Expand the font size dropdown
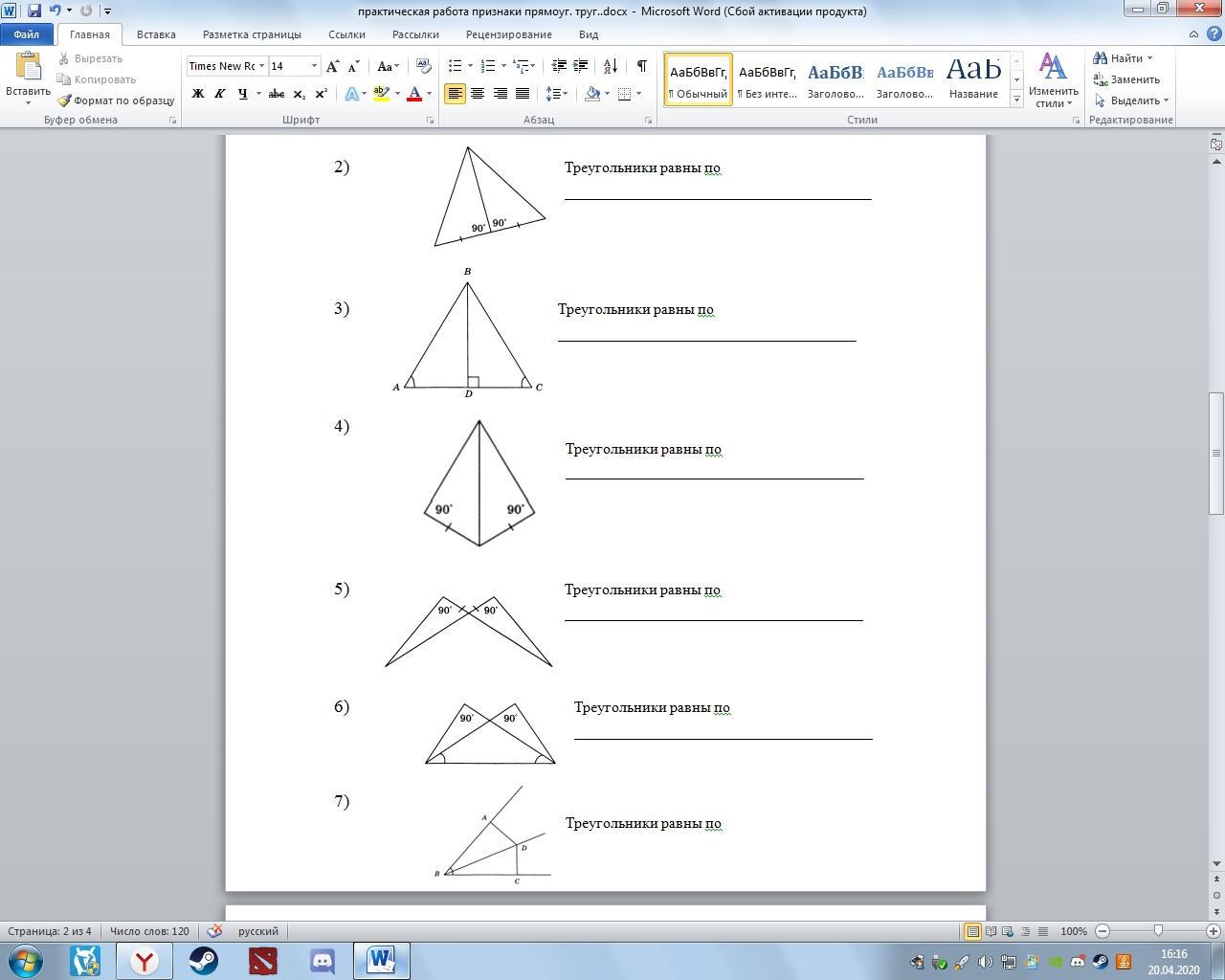The height and width of the screenshot is (980, 1225). tap(314, 66)
